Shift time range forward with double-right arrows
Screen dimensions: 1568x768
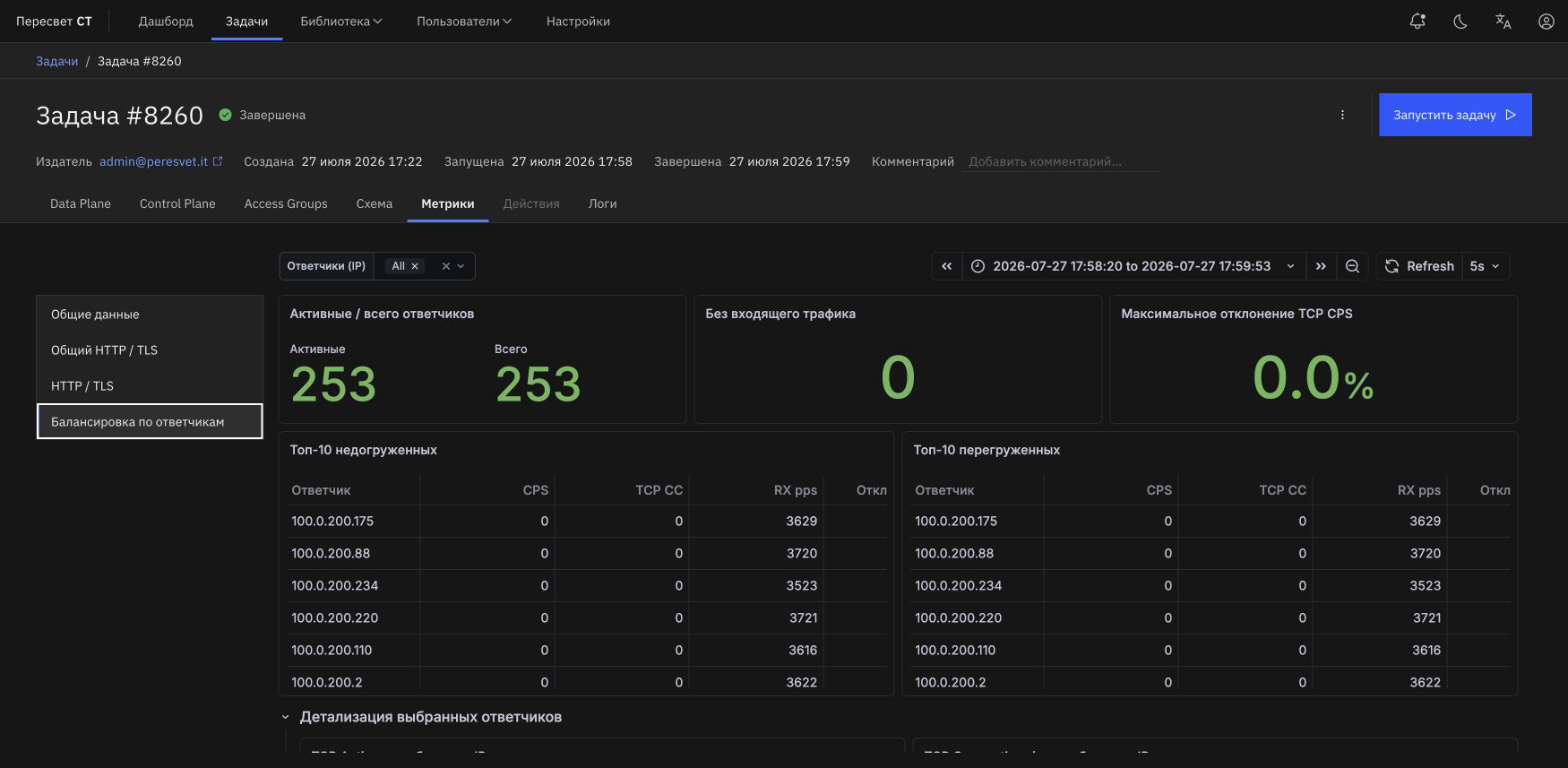click(1321, 266)
